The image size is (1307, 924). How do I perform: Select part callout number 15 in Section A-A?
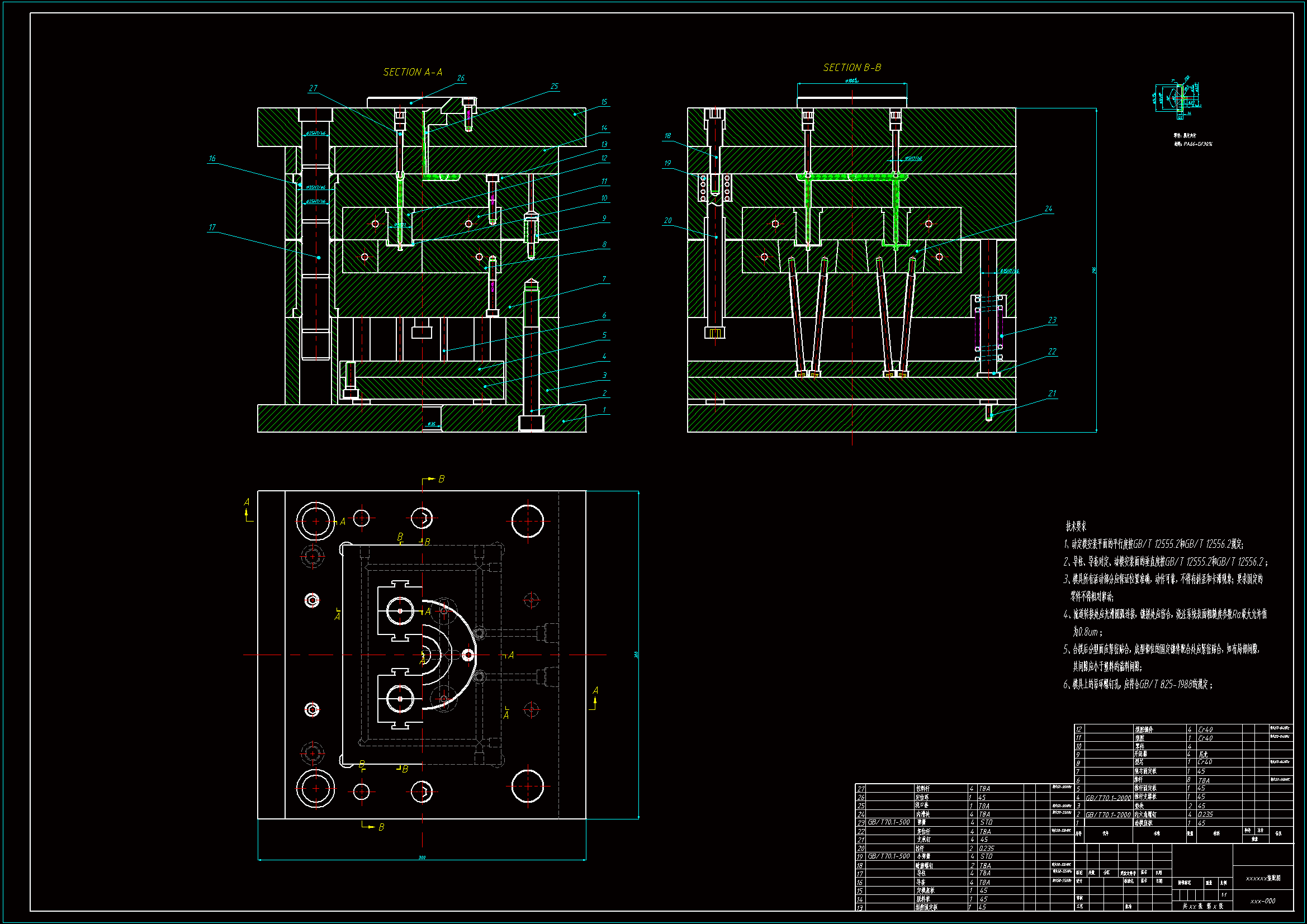[604, 102]
